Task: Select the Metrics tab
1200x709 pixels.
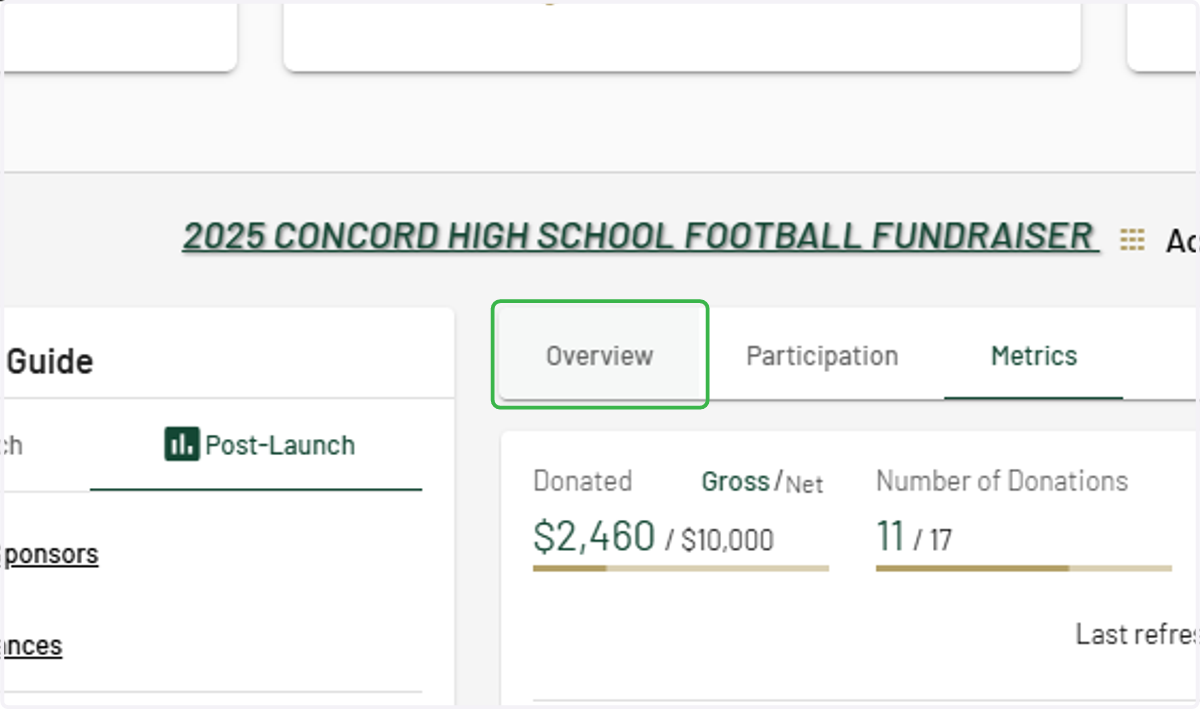Action: click(x=1034, y=355)
